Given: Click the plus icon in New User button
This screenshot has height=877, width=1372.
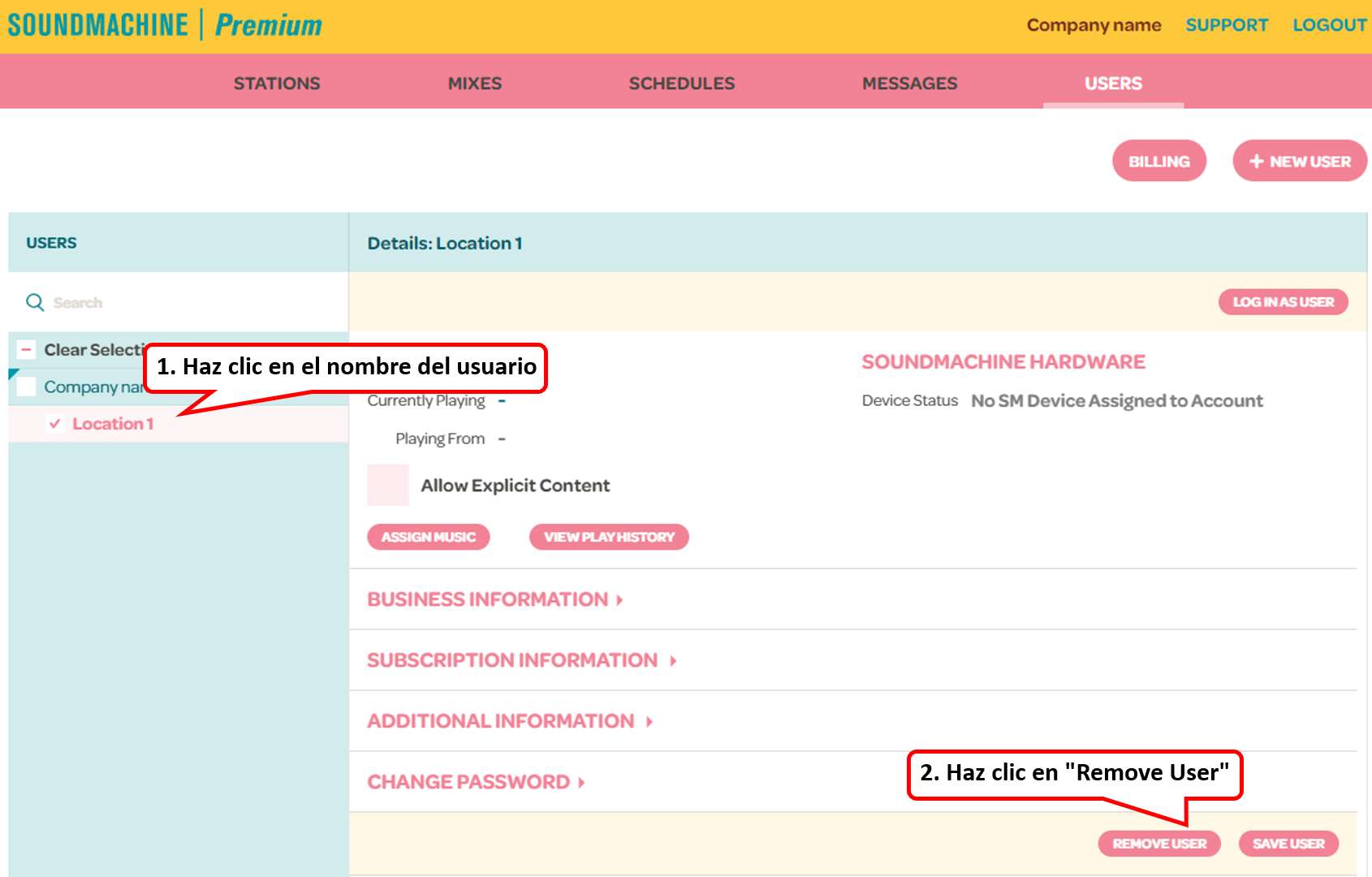Looking at the screenshot, I should point(1257,162).
